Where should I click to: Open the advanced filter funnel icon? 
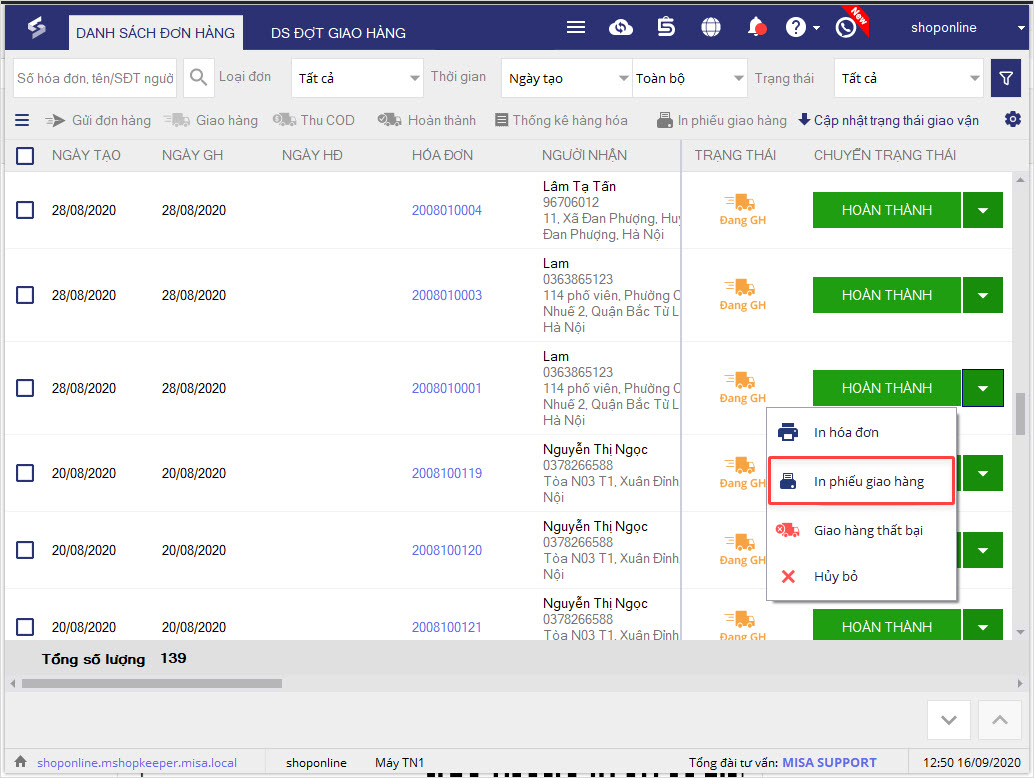pos(1006,78)
